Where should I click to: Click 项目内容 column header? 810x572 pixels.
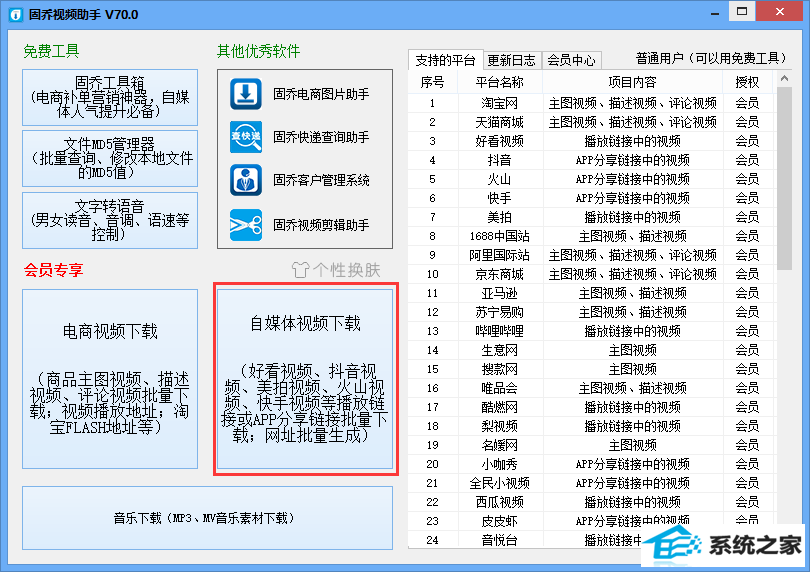(x=632, y=82)
